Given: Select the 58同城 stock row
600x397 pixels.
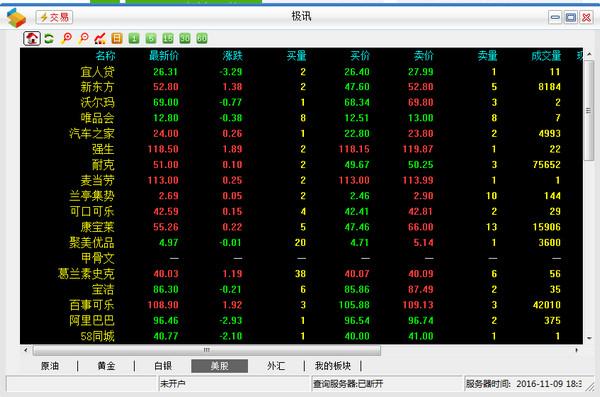Looking at the screenshot, I should coord(301,336).
